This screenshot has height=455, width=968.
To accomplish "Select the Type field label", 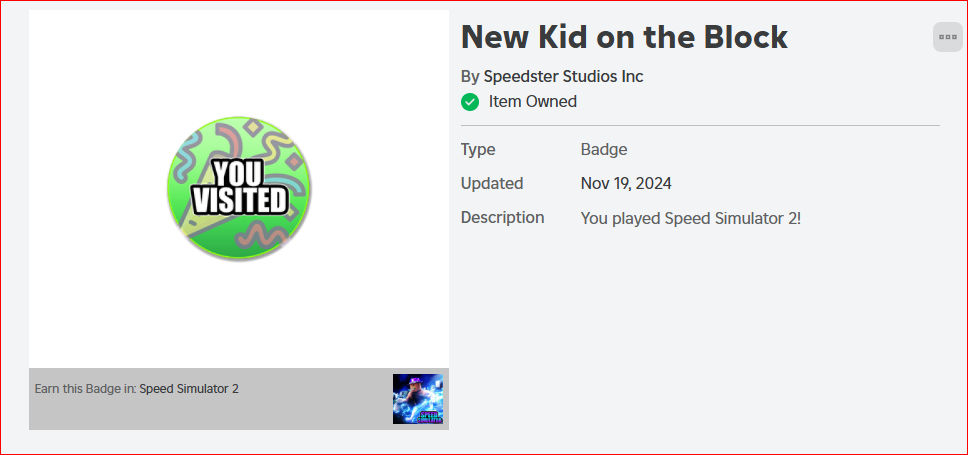I will pos(478,150).
